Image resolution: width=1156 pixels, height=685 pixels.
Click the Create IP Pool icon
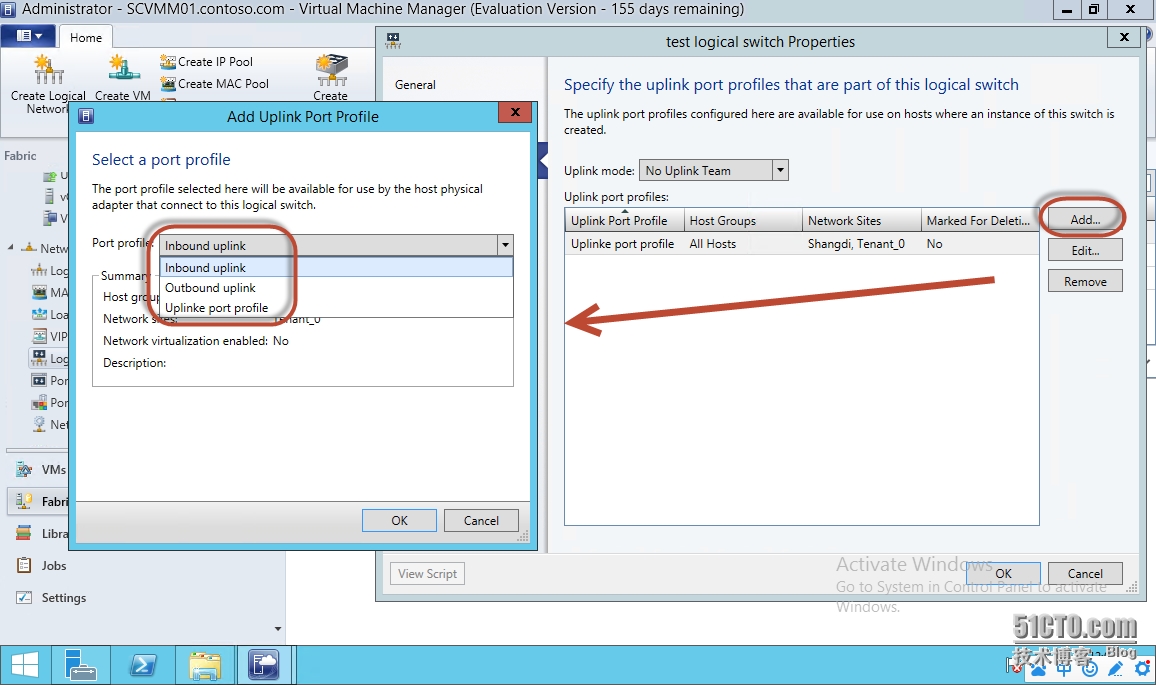(167, 62)
